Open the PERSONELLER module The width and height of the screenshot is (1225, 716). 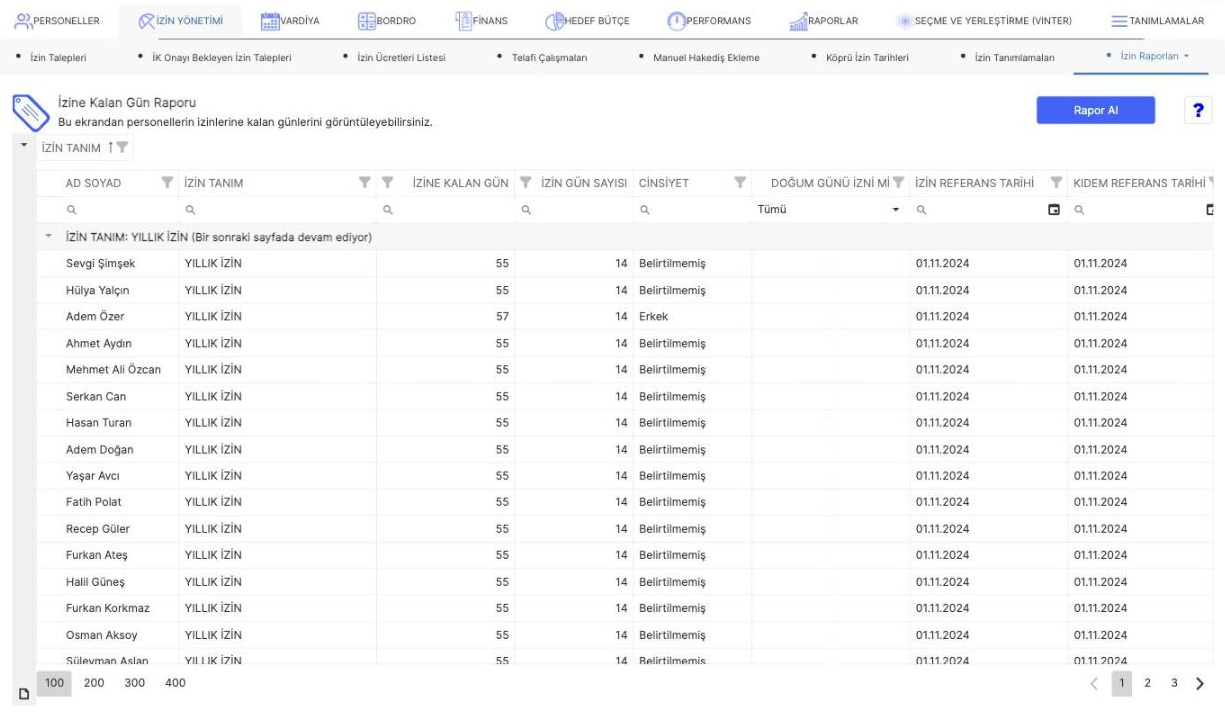(x=57, y=22)
